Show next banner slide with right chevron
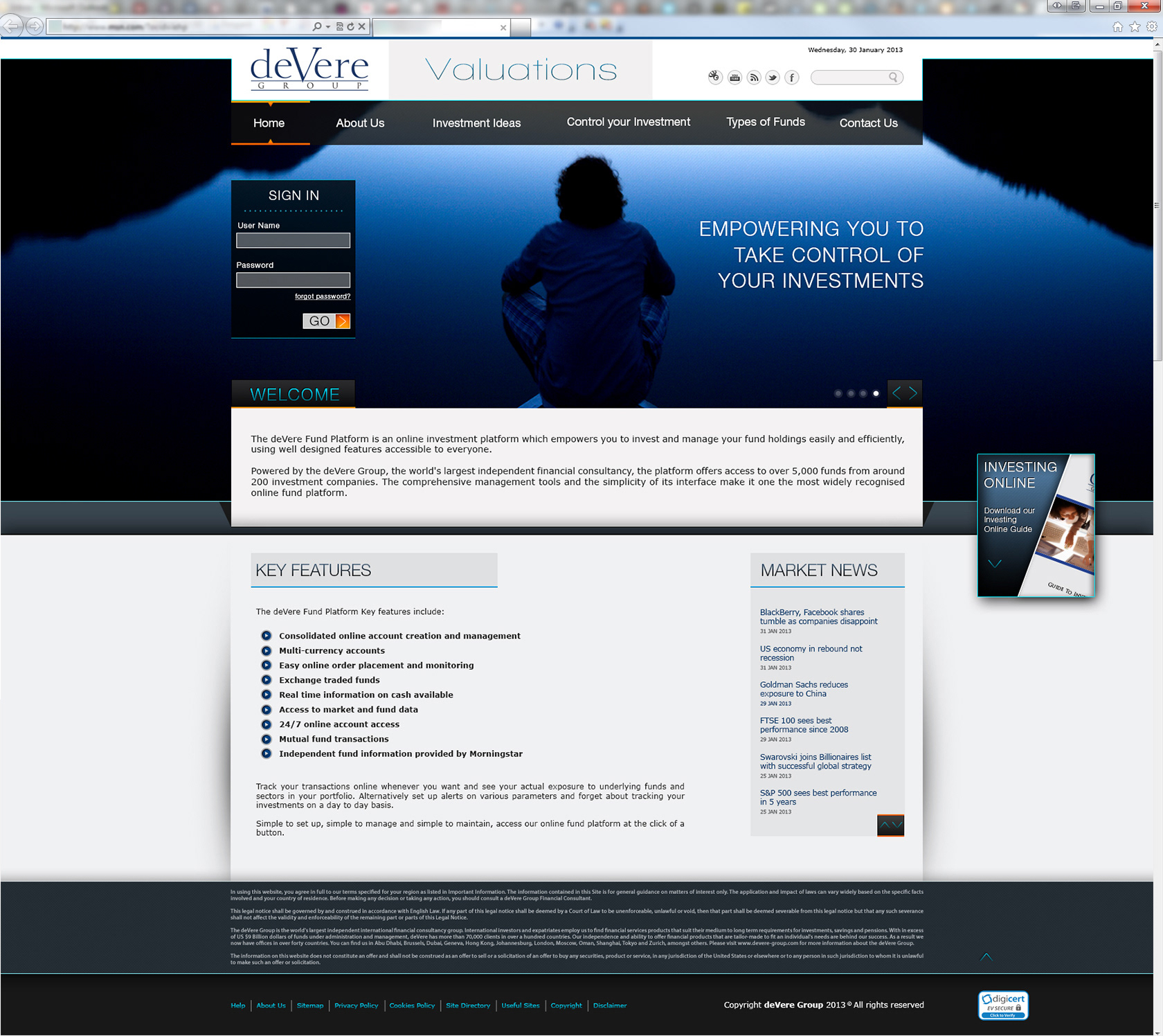 click(x=914, y=393)
